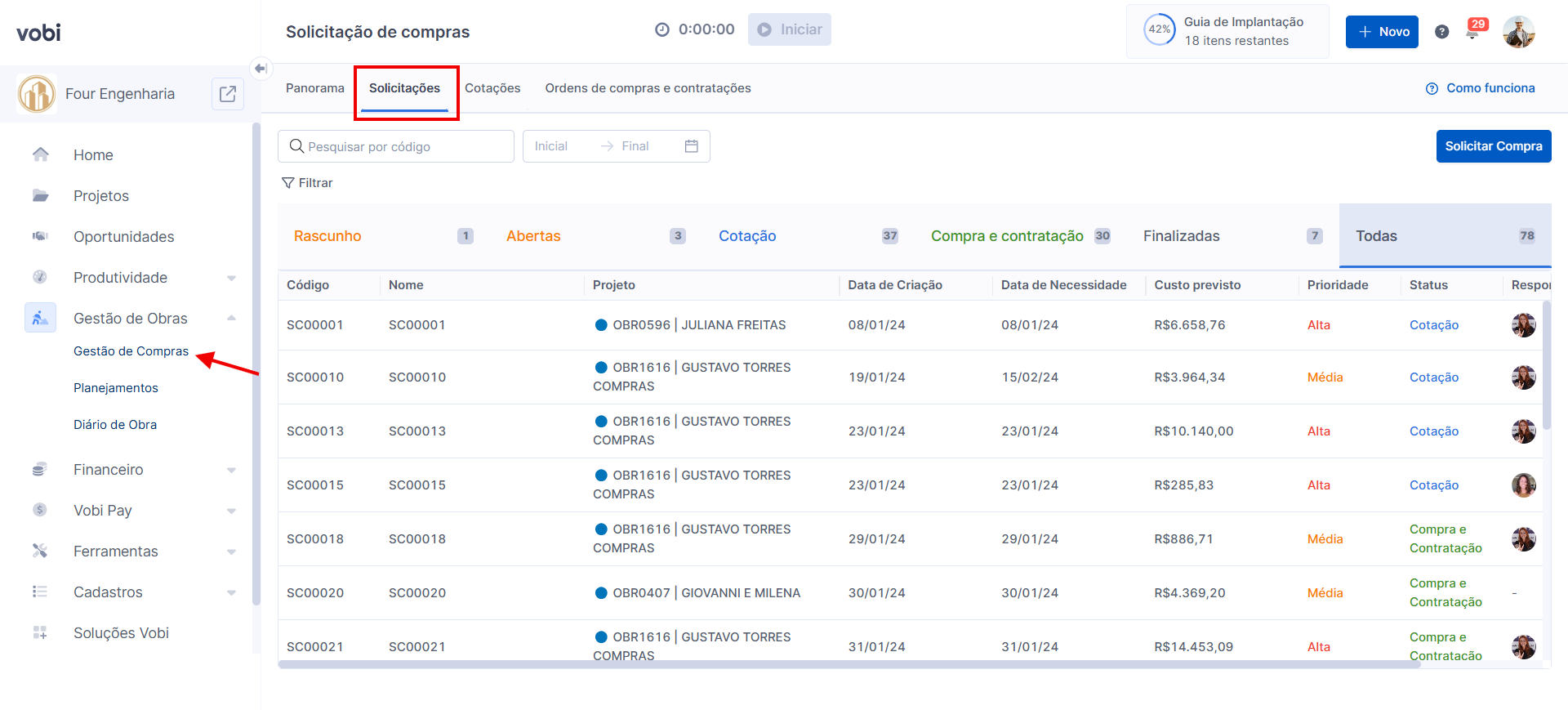Expand the Produtividade menu
The width and height of the screenshot is (1568, 710).
(231, 278)
